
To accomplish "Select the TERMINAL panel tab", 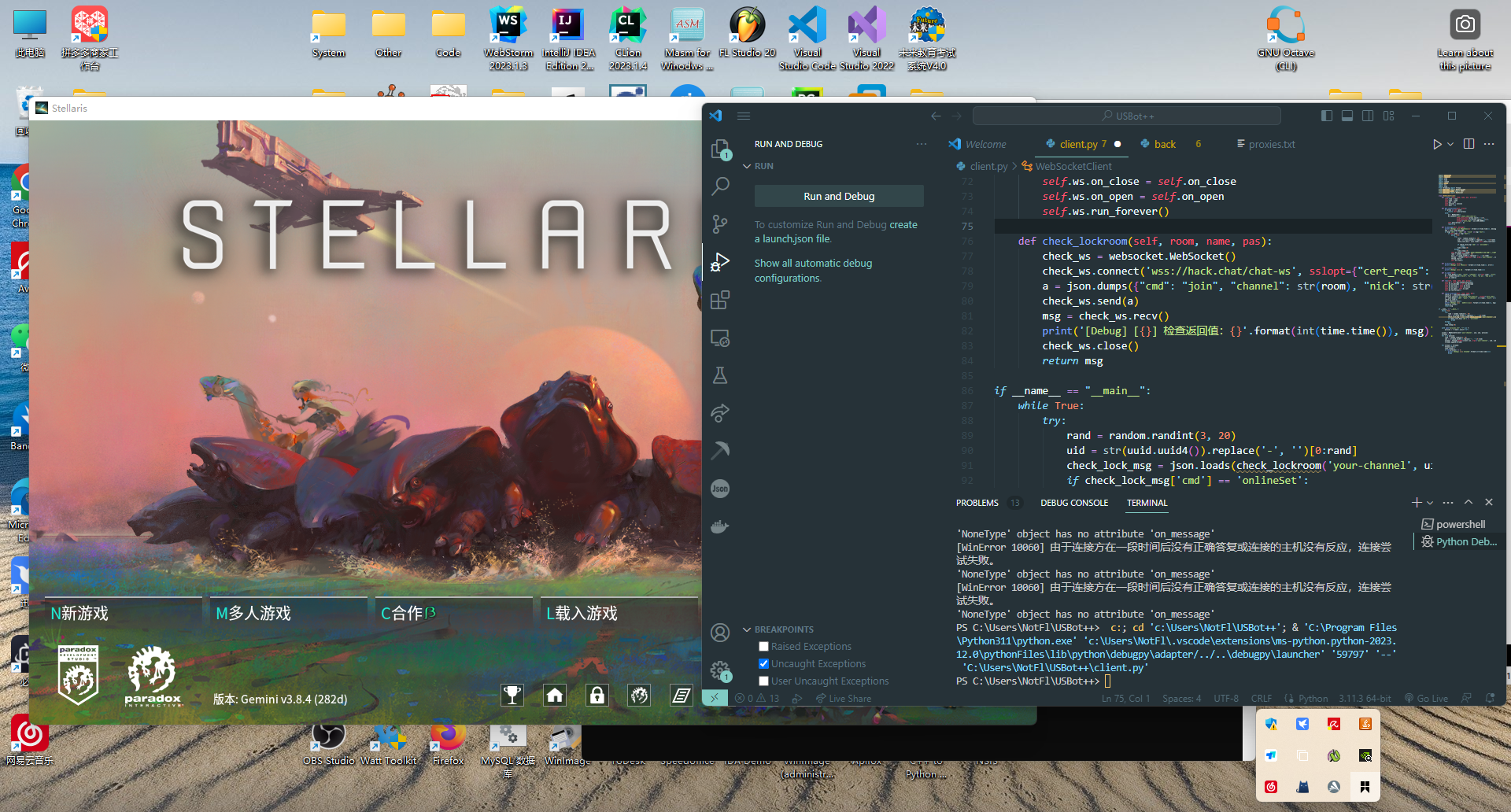I will point(1147,503).
